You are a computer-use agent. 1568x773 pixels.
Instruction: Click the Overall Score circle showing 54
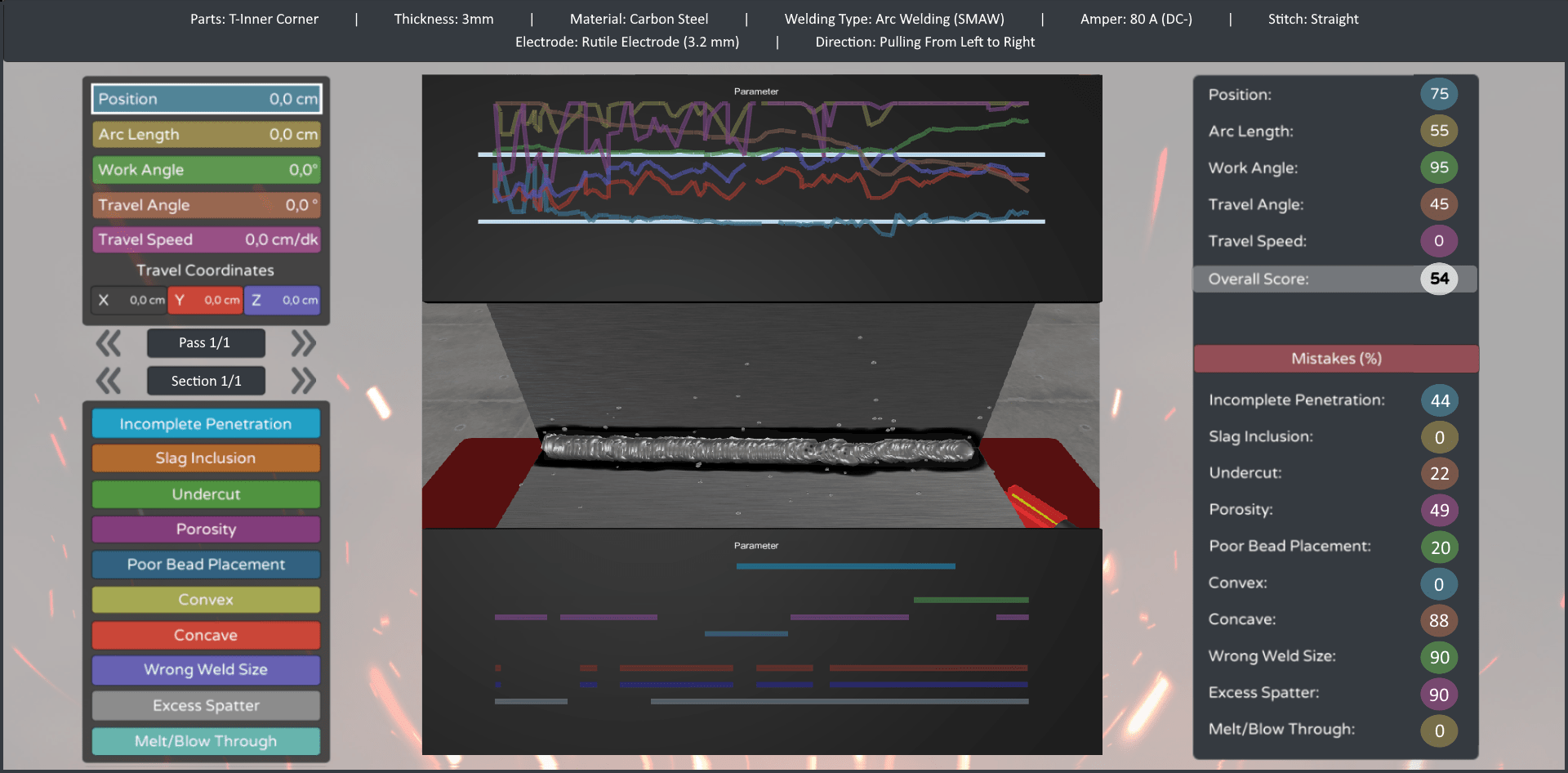pyautogui.click(x=1440, y=279)
